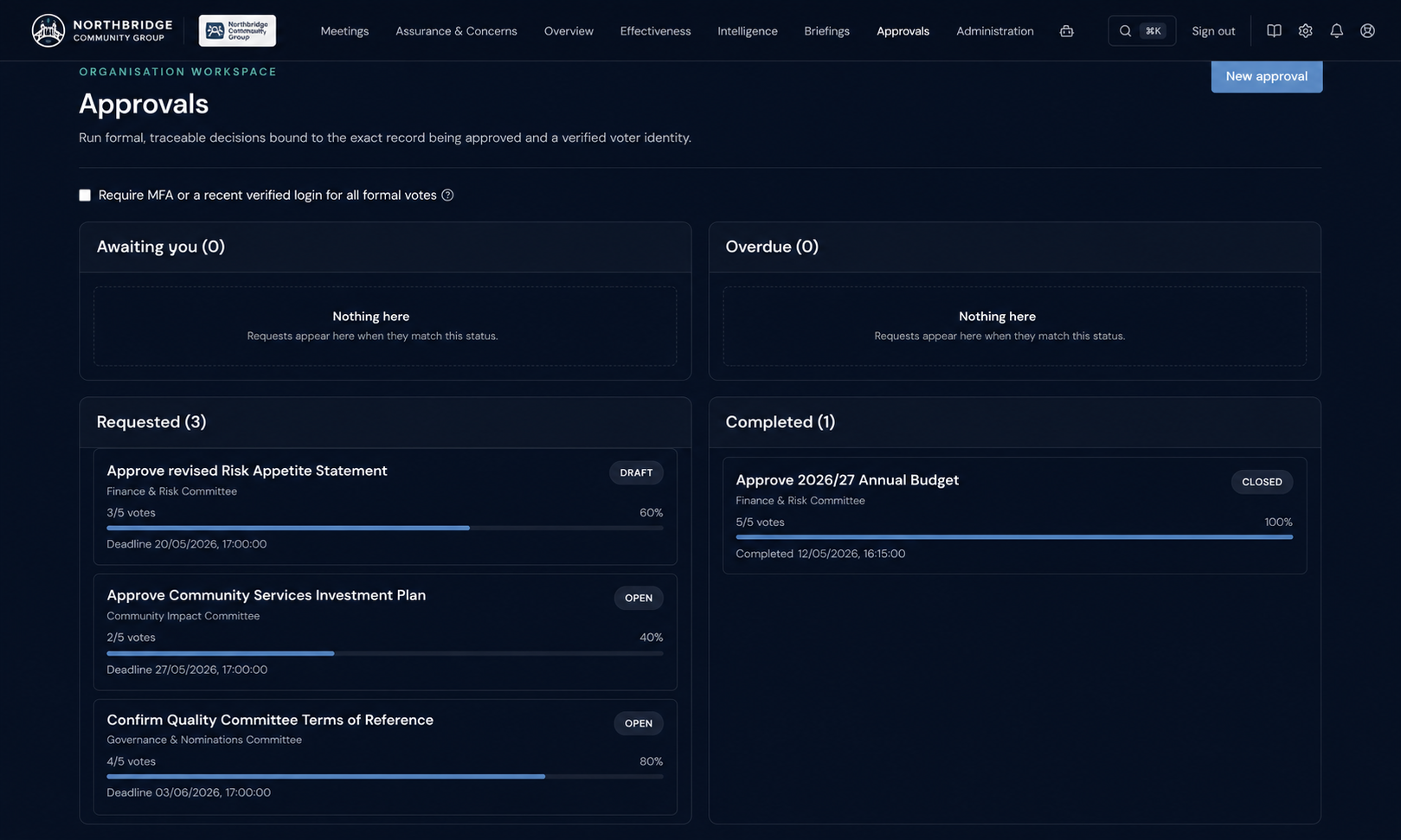Viewport: 1401px width, 840px height.
Task: Go to the Meetings menu
Action: [344, 31]
